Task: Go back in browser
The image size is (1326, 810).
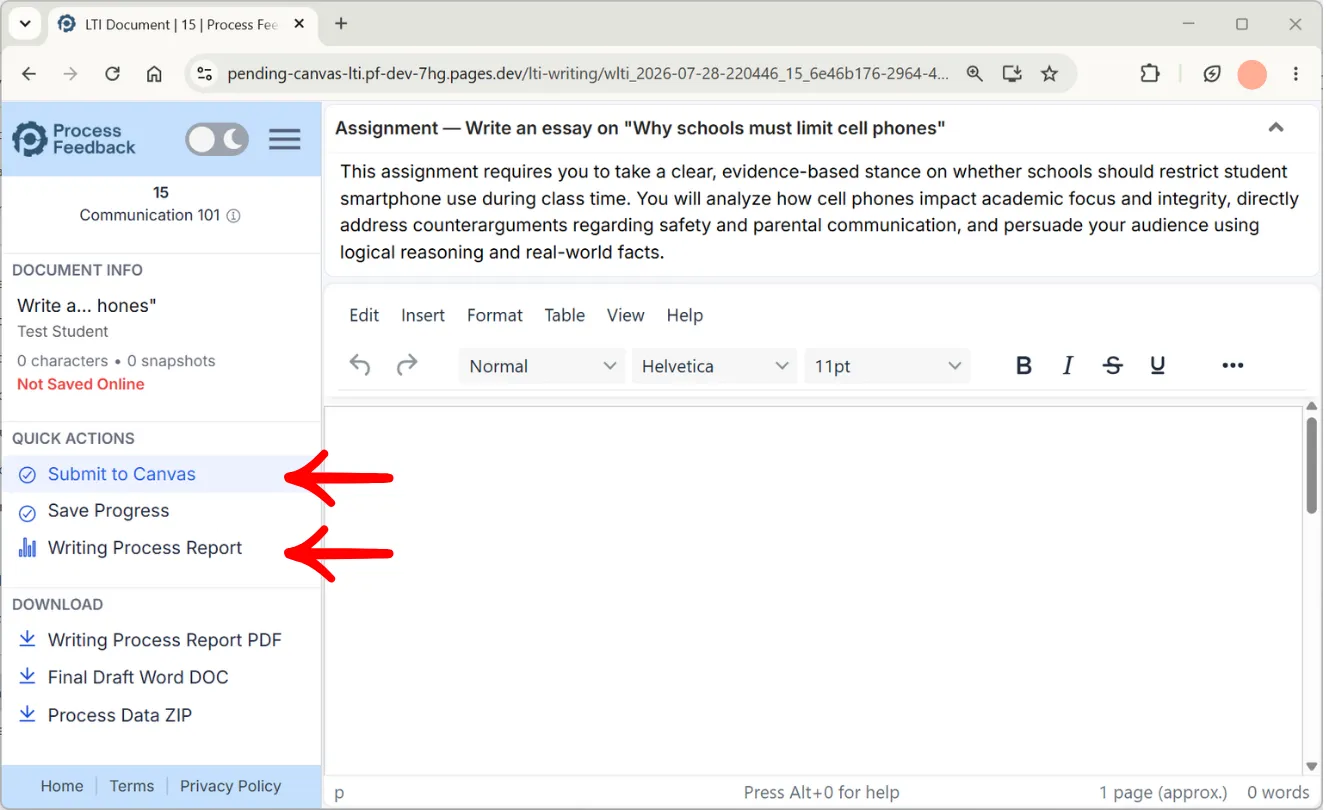Action: (x=29, y=74)
